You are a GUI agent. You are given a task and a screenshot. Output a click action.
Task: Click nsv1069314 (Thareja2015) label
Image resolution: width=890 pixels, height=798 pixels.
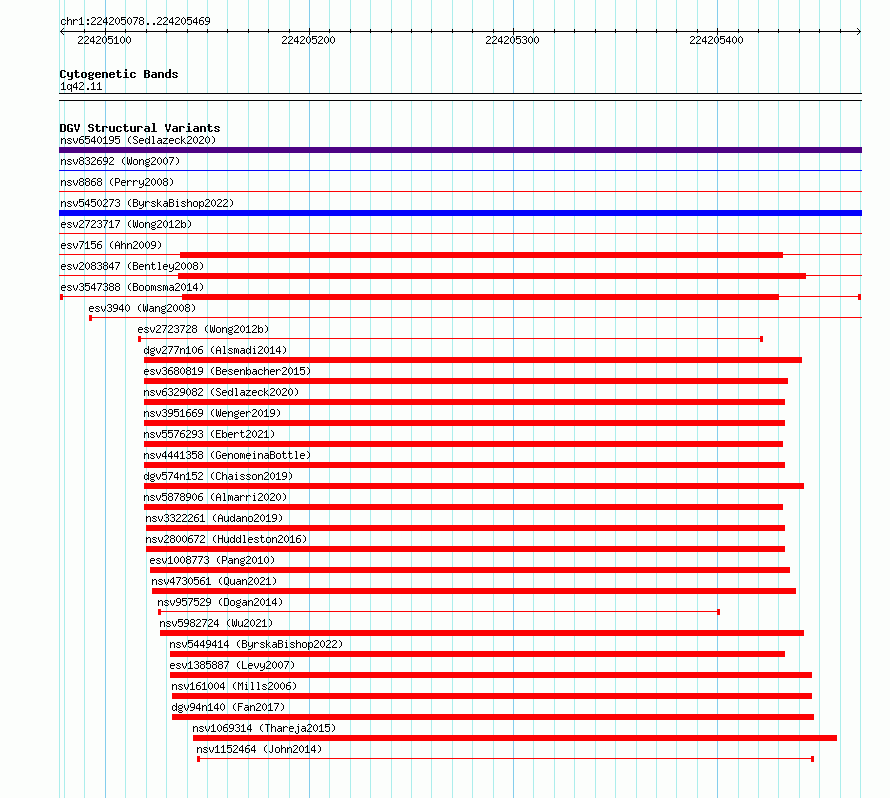pyautogui.click(x=264, y=728)
